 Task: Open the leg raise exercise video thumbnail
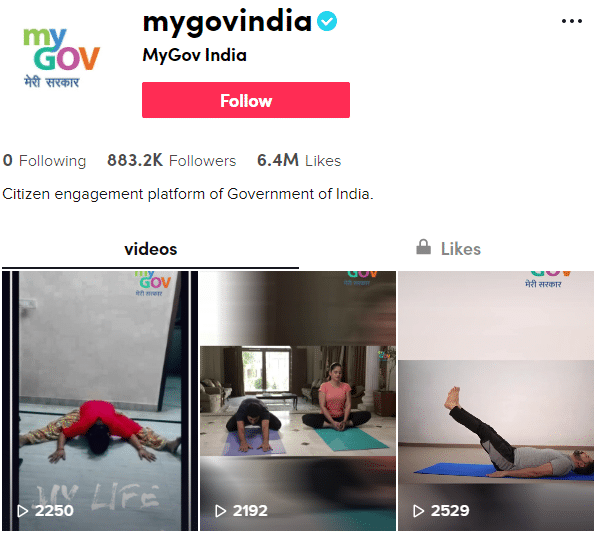click(496, 401)
